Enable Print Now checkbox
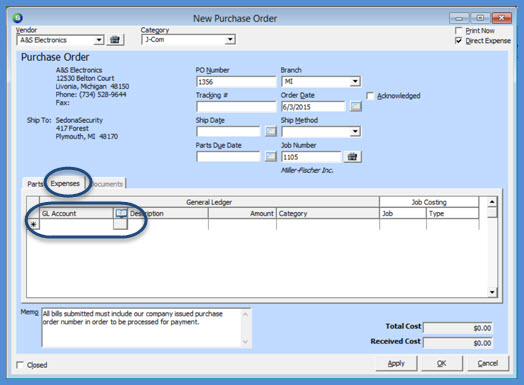Screen dimensions: 524x385 tap(459, 31)
